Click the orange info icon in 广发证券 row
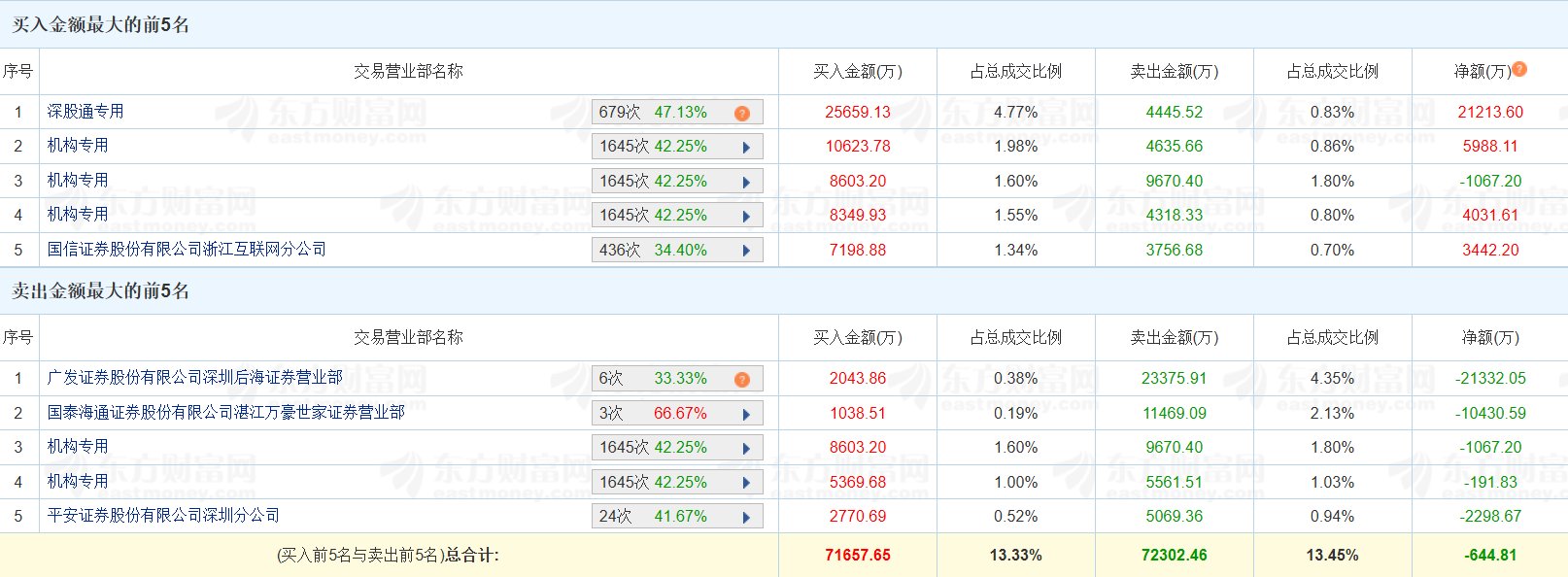 point(742,379)
